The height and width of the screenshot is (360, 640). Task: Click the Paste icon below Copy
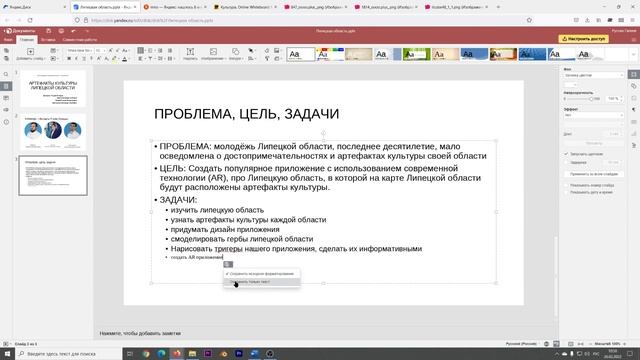tap(6, 58)
